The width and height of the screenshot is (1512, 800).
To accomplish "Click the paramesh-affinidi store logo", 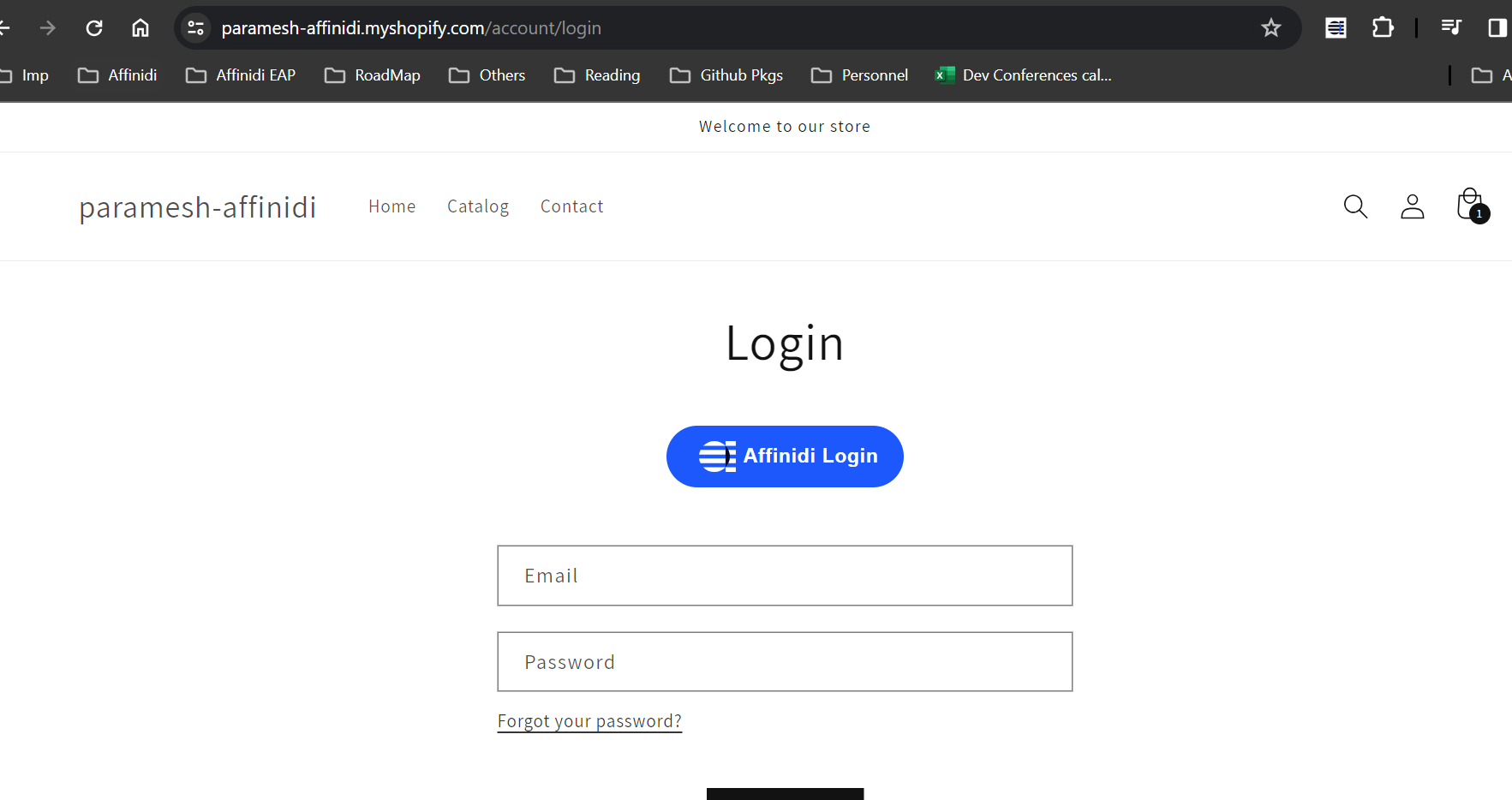I will (198, 207).
